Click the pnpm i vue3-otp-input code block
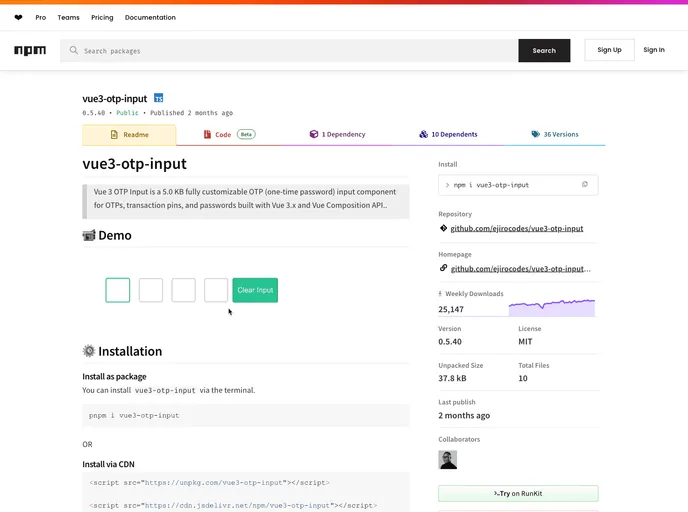 [x=246, y=415]
